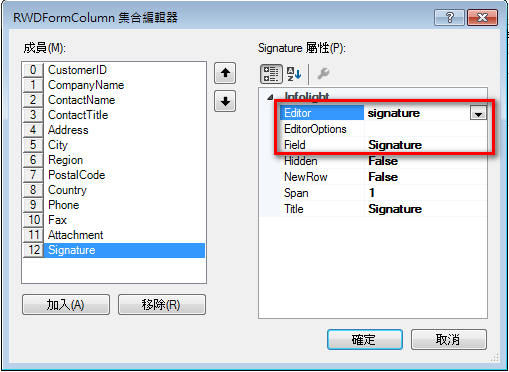The image size is (509, 372).
Task: Switch property grid to Categorized view
Action: pos(271,74)
